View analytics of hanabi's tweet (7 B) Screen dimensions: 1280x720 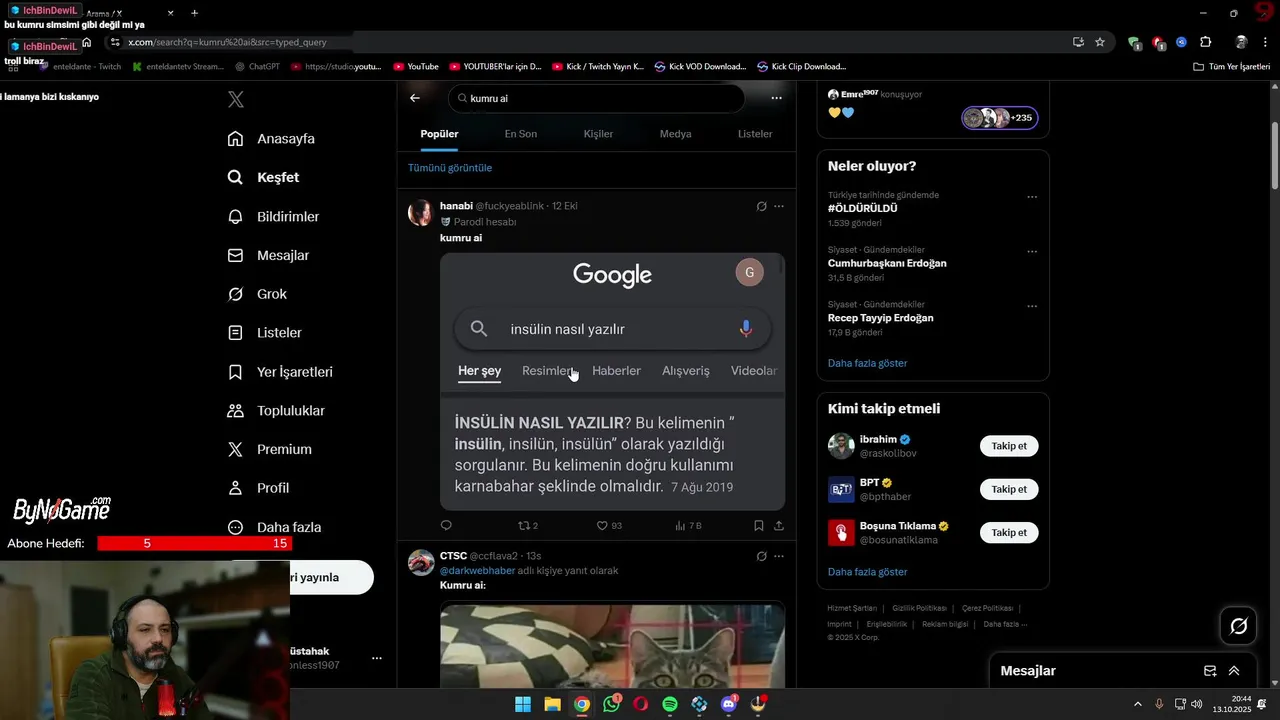click(688, 525)
